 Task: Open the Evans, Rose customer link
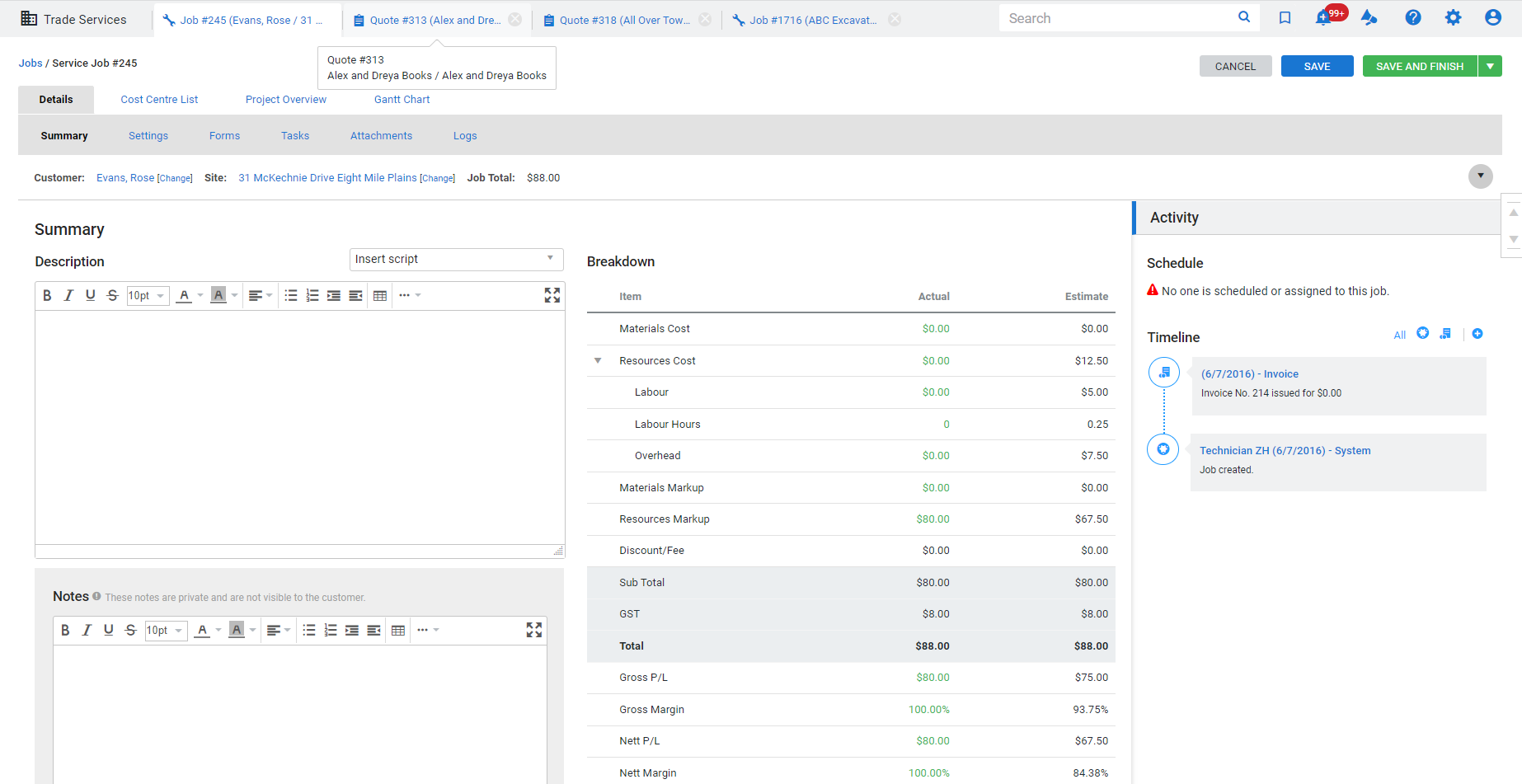(x=125, y=178)
